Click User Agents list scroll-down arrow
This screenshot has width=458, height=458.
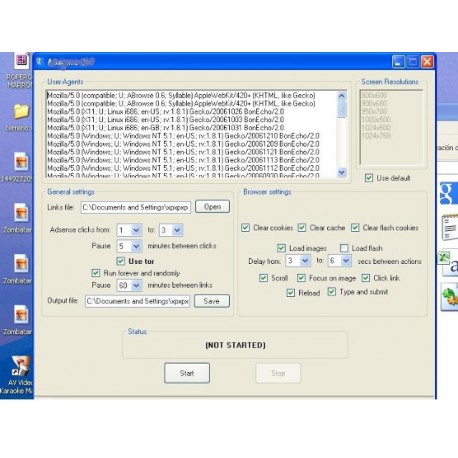pyautogui.click(x=342, y=172)
